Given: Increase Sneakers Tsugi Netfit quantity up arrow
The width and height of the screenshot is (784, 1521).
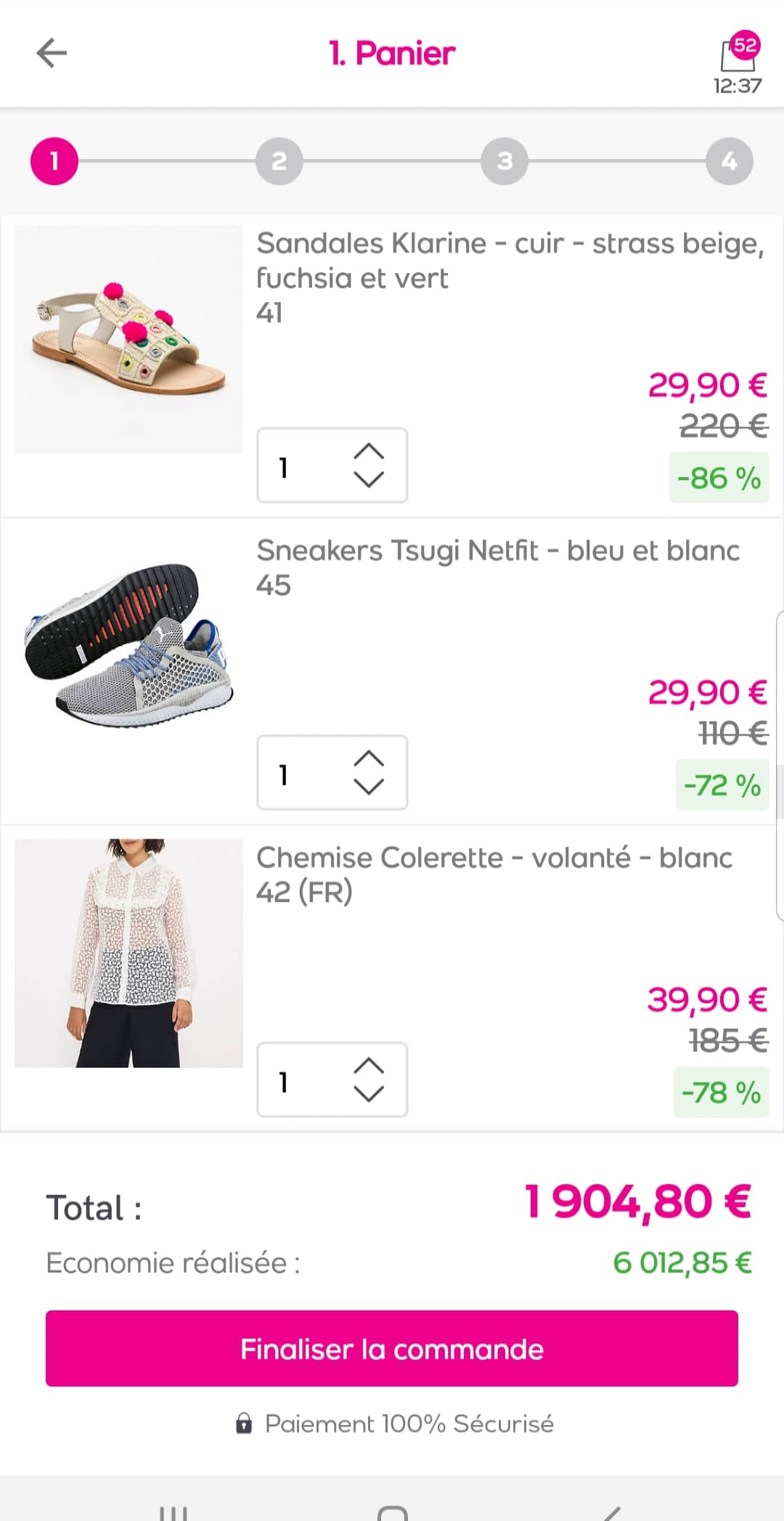Looking at the screenshot, I should 368,759.
